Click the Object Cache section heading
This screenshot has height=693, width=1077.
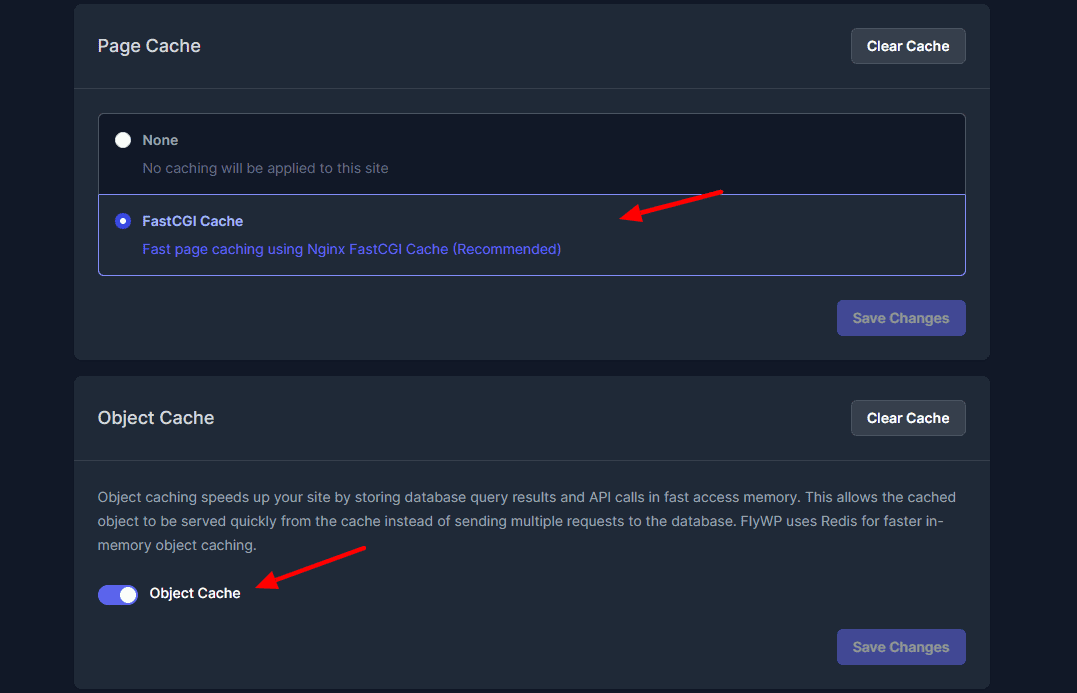[x=156, y=418]
